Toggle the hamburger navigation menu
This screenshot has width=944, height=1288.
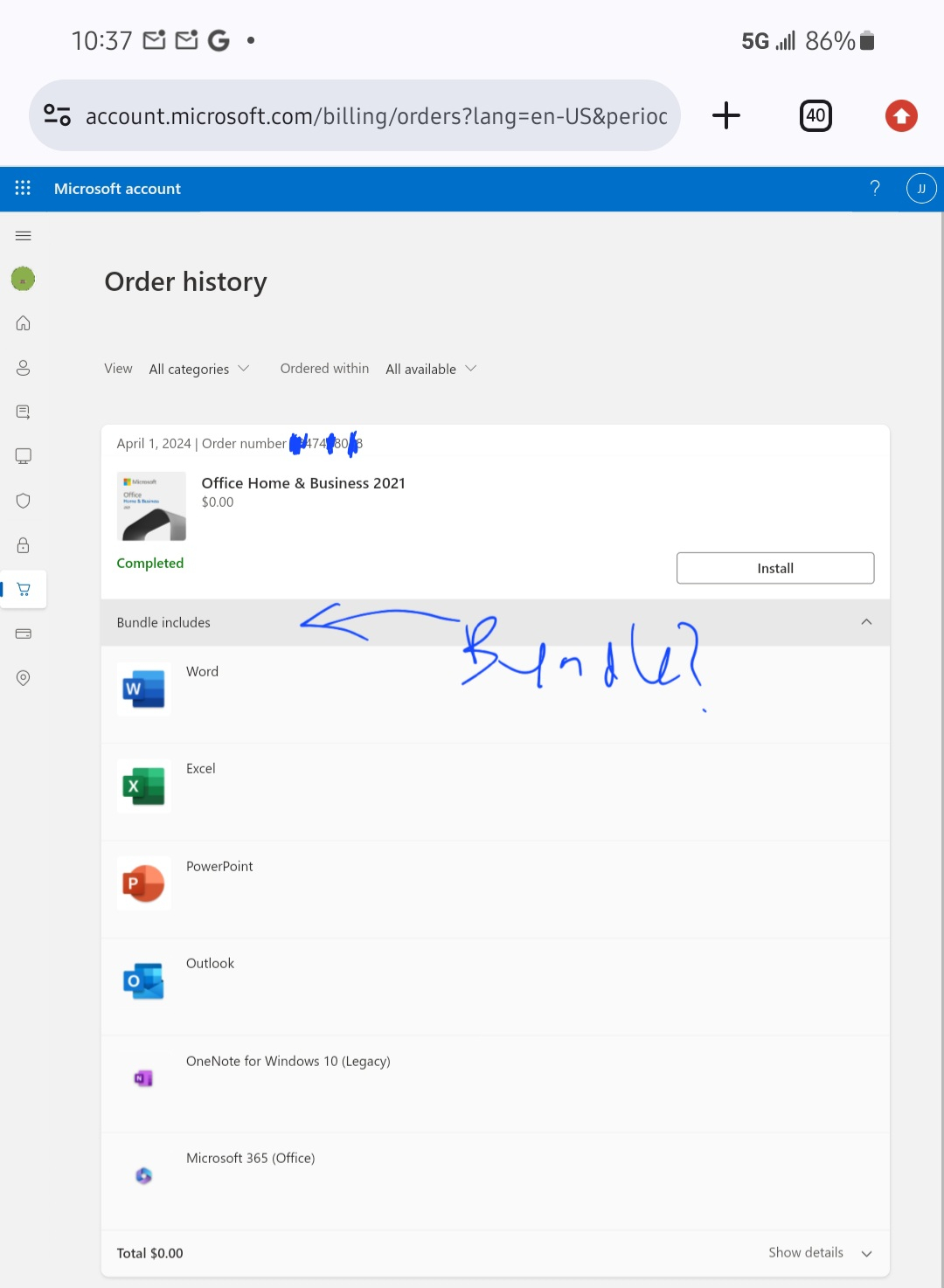pos(24,236)
